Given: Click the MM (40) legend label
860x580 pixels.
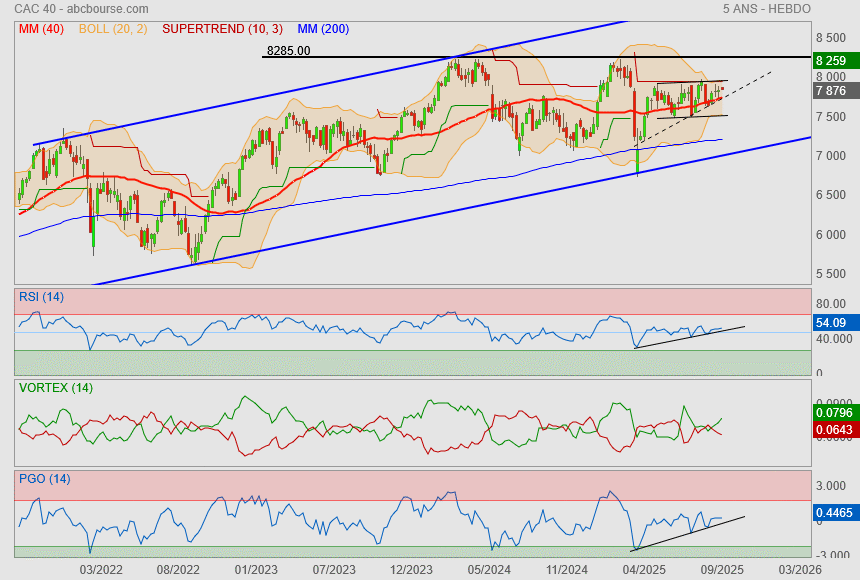Looking at the screenshot, I should (x=40, y=29).
